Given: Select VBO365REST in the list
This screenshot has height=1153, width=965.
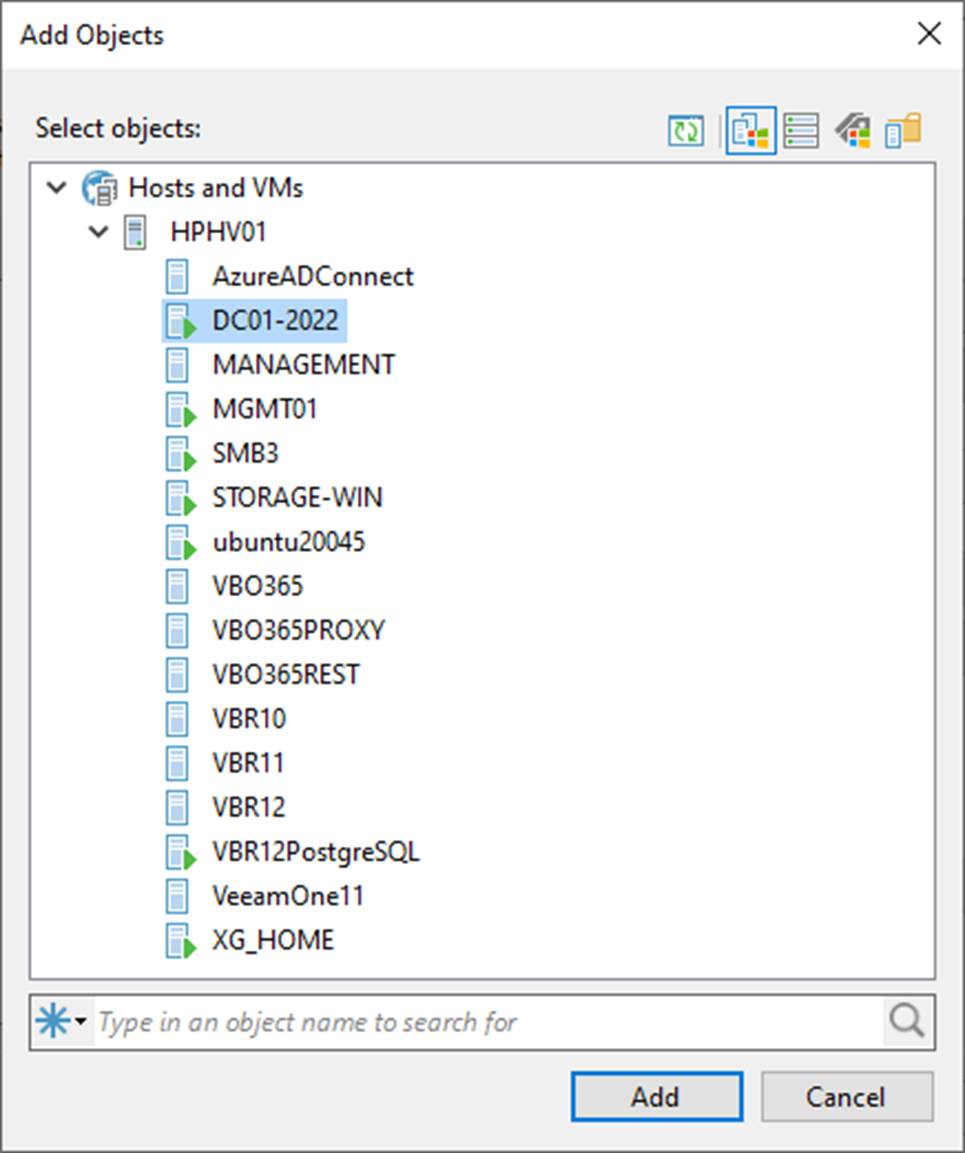Looking at the screenshot, I should pos(286,675).
